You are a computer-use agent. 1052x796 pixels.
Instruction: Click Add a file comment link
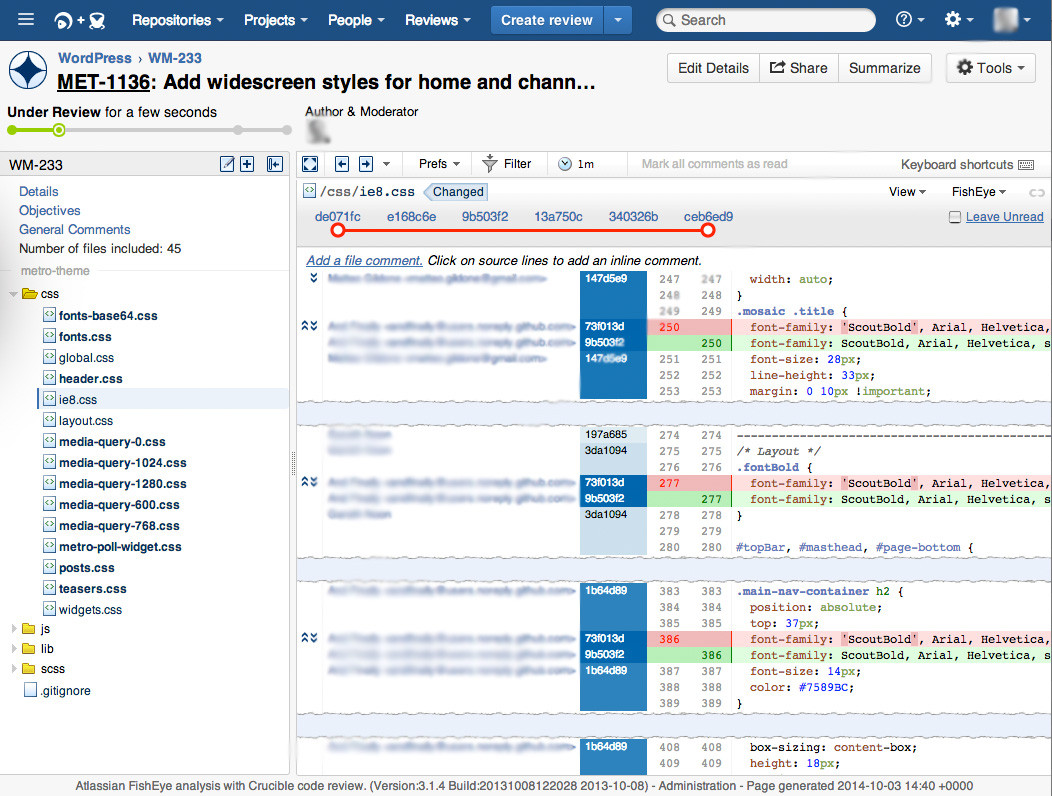364,260
